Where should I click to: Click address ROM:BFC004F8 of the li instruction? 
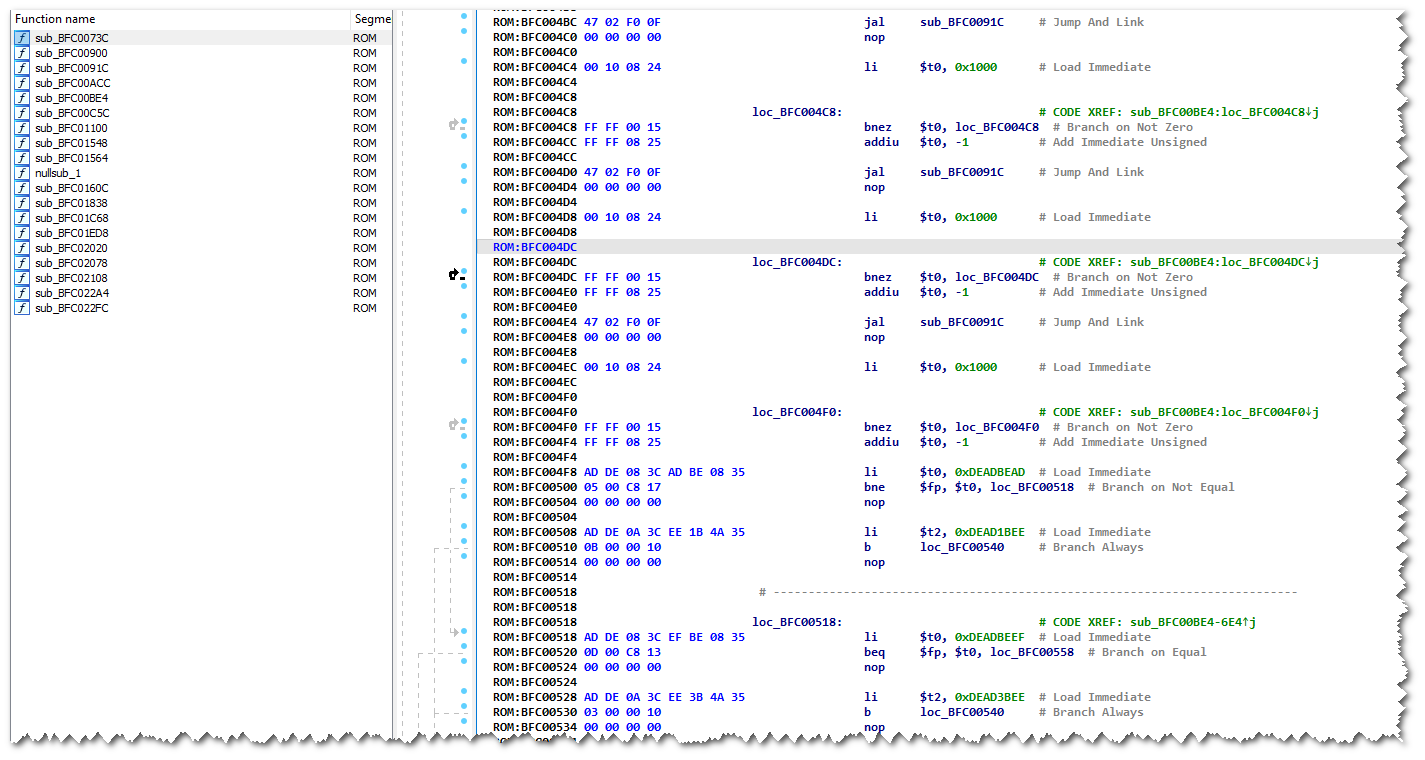point(535,472)
